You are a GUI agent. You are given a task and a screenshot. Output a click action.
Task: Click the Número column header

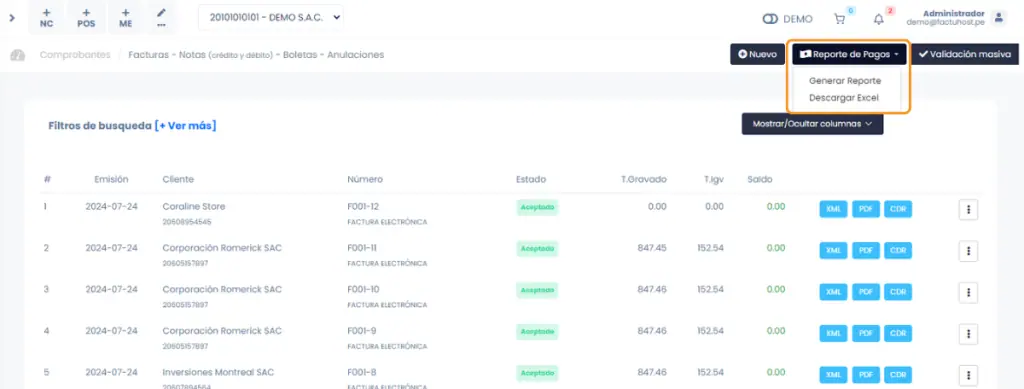click(x=365, y=179)
